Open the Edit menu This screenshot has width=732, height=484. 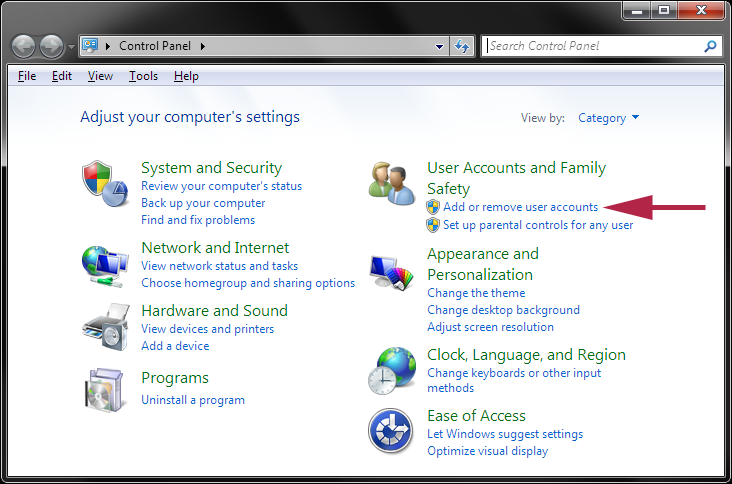point(62,76)
